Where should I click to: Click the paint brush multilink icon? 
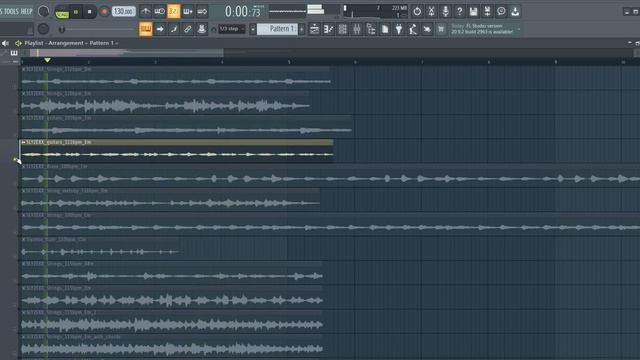pos(174,29)
